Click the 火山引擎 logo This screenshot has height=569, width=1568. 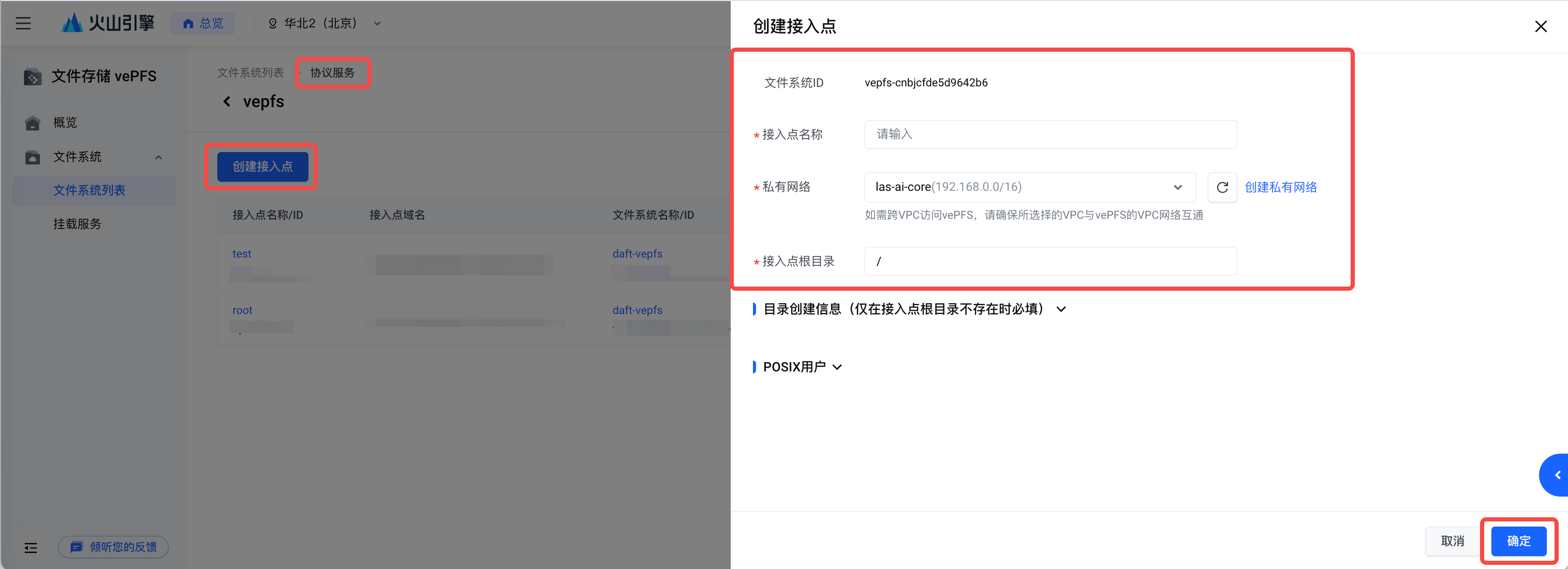(108, 23)
